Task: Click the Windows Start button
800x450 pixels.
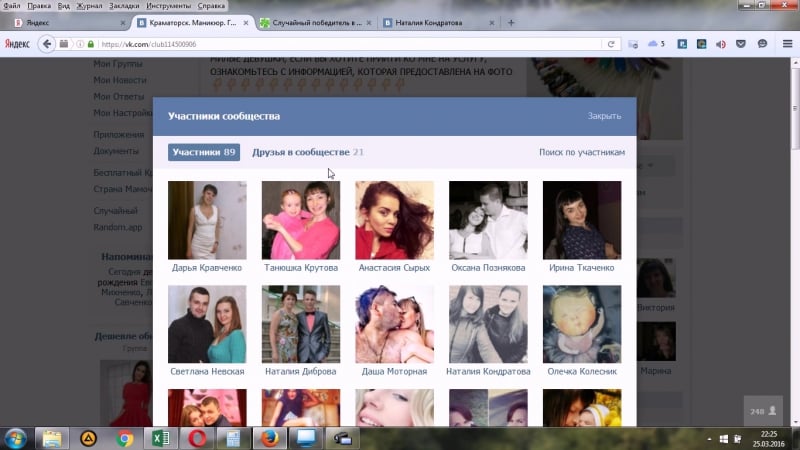Action: click(x=16, y=437)
